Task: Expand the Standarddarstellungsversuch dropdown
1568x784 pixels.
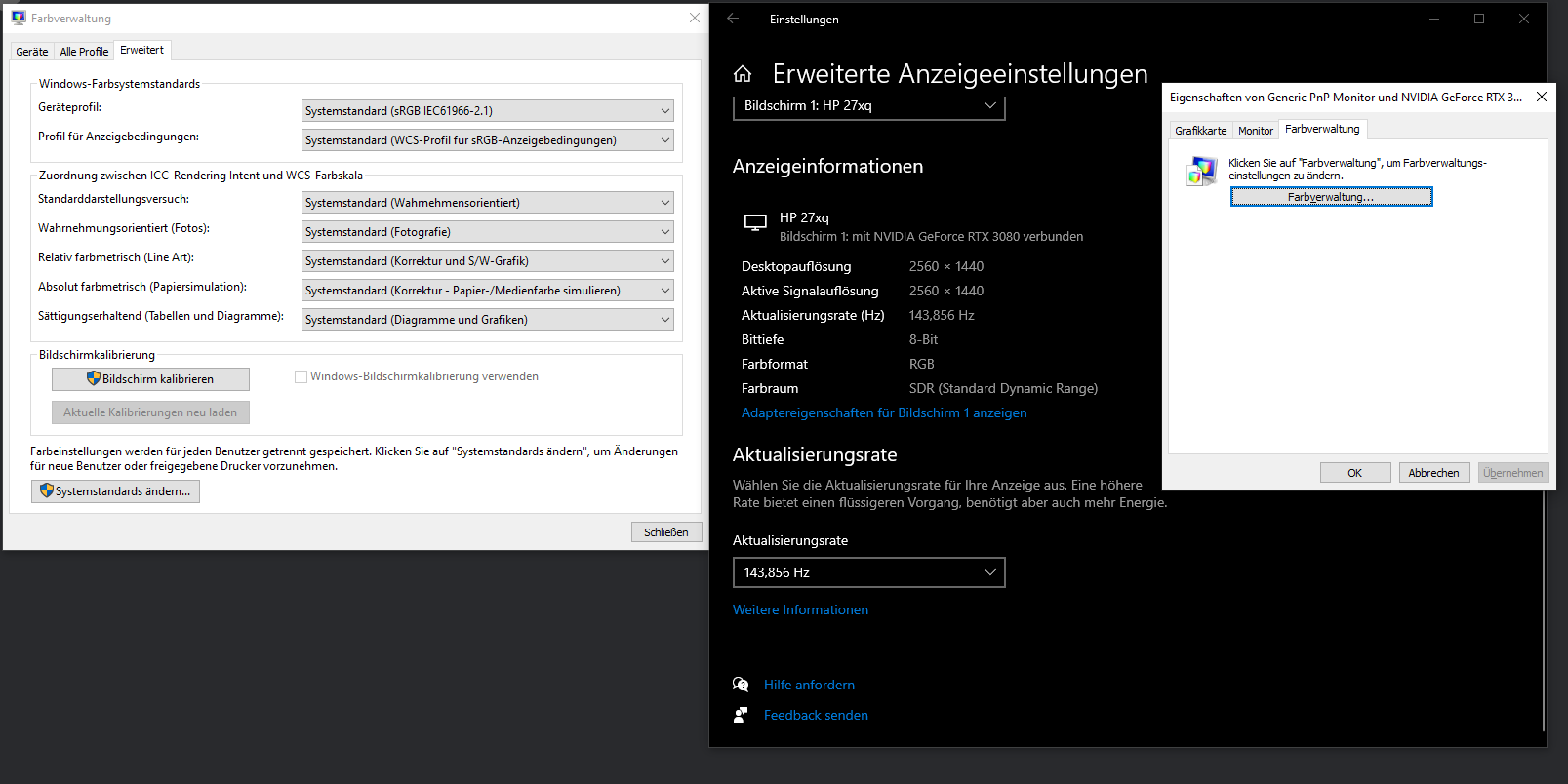Action: pos(488,203)
